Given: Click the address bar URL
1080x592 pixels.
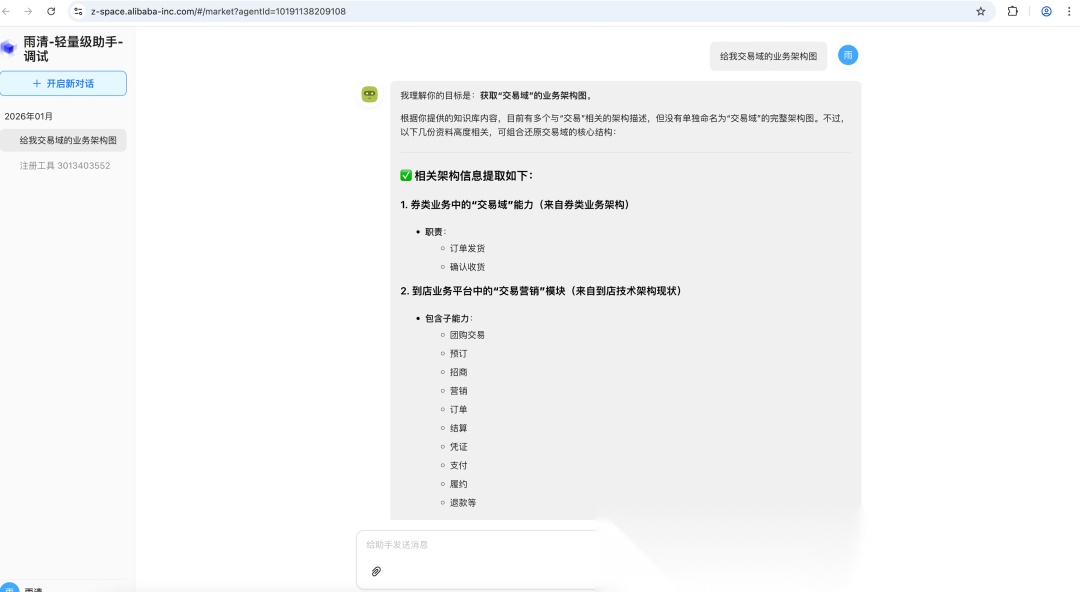Looking at the screenshot, I should tap(218, 11).
